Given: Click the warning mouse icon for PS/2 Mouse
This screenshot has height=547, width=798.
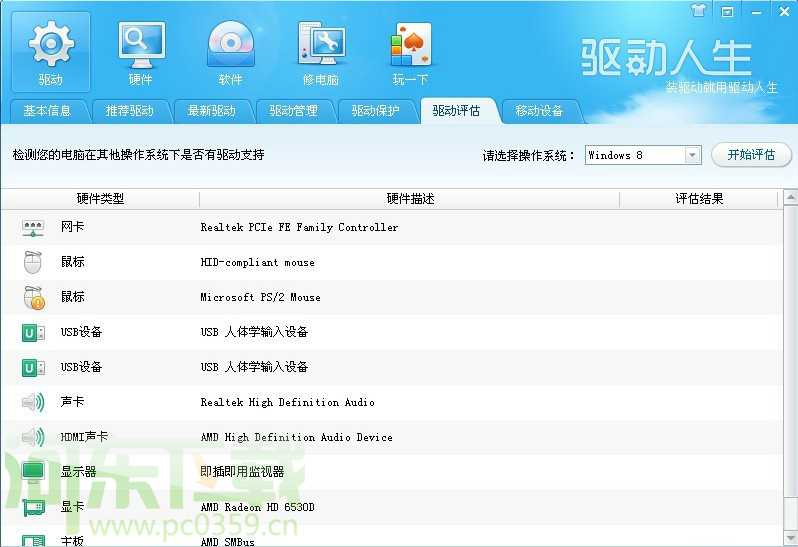Looking at the screenshot, I should [x=34, y=298].
